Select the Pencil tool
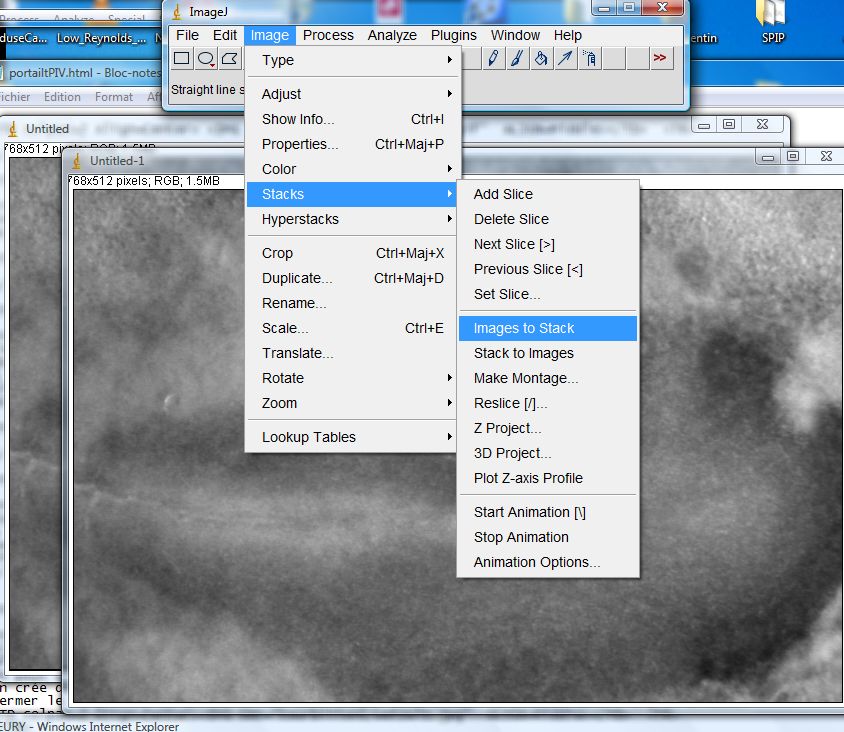Screen dimensions: 844x732 [x=492, y=59]
